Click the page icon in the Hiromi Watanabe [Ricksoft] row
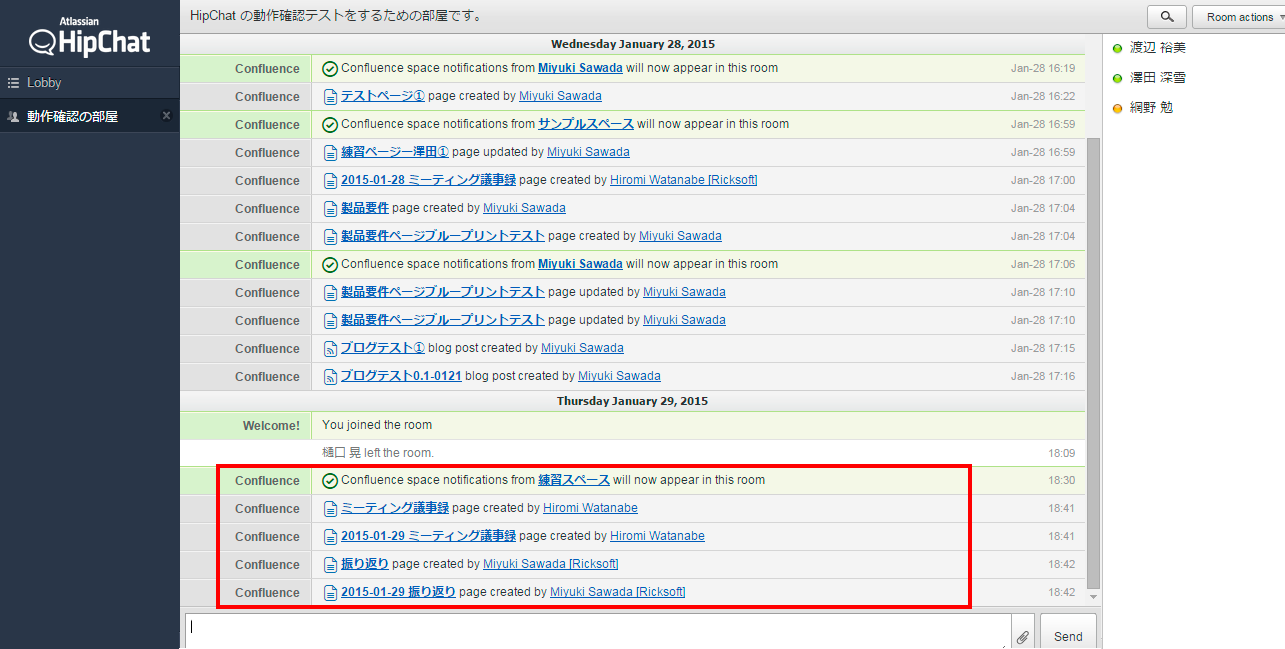 click(x=331, y=181)
